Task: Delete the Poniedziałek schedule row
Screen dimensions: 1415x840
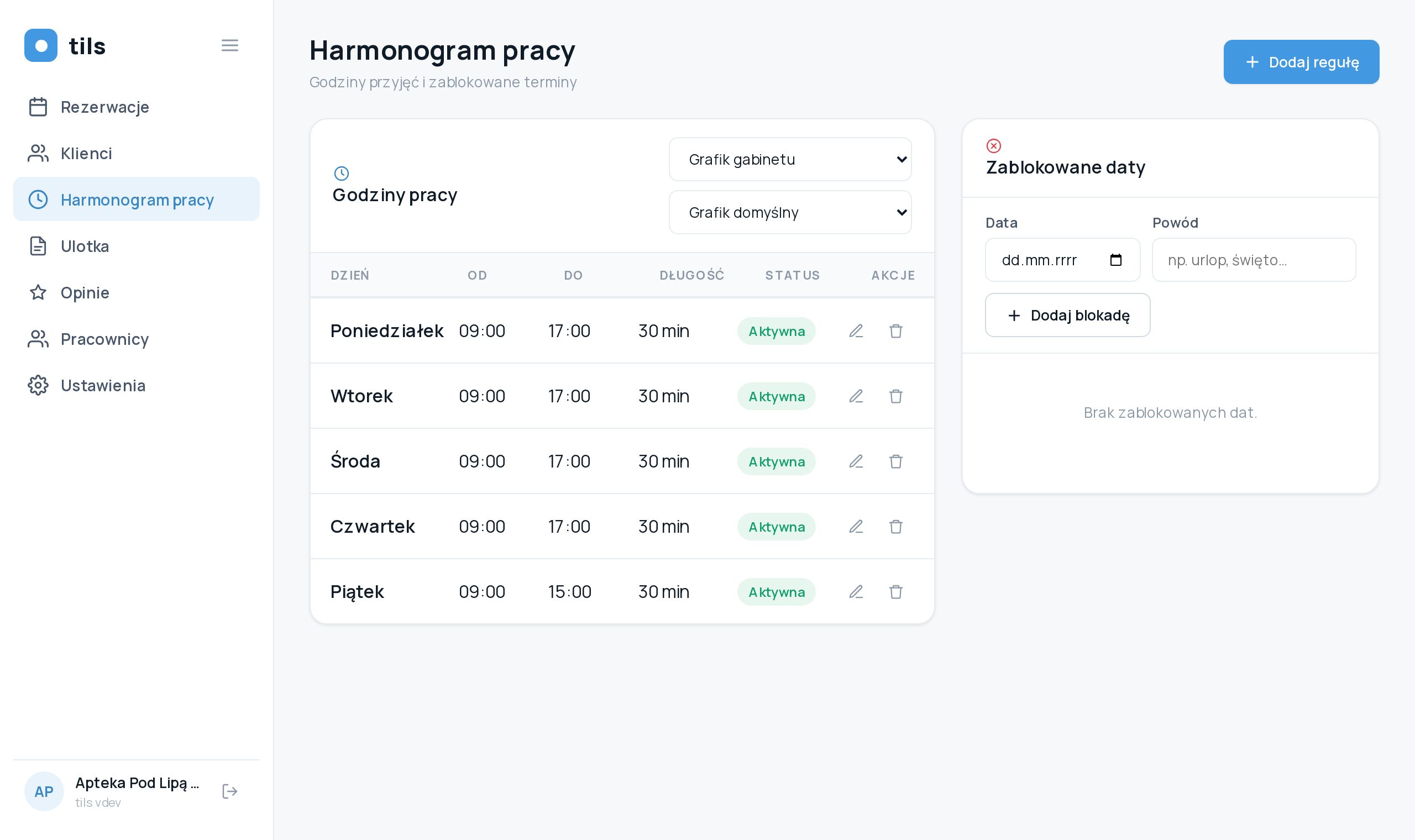Action: pos(895,331)
